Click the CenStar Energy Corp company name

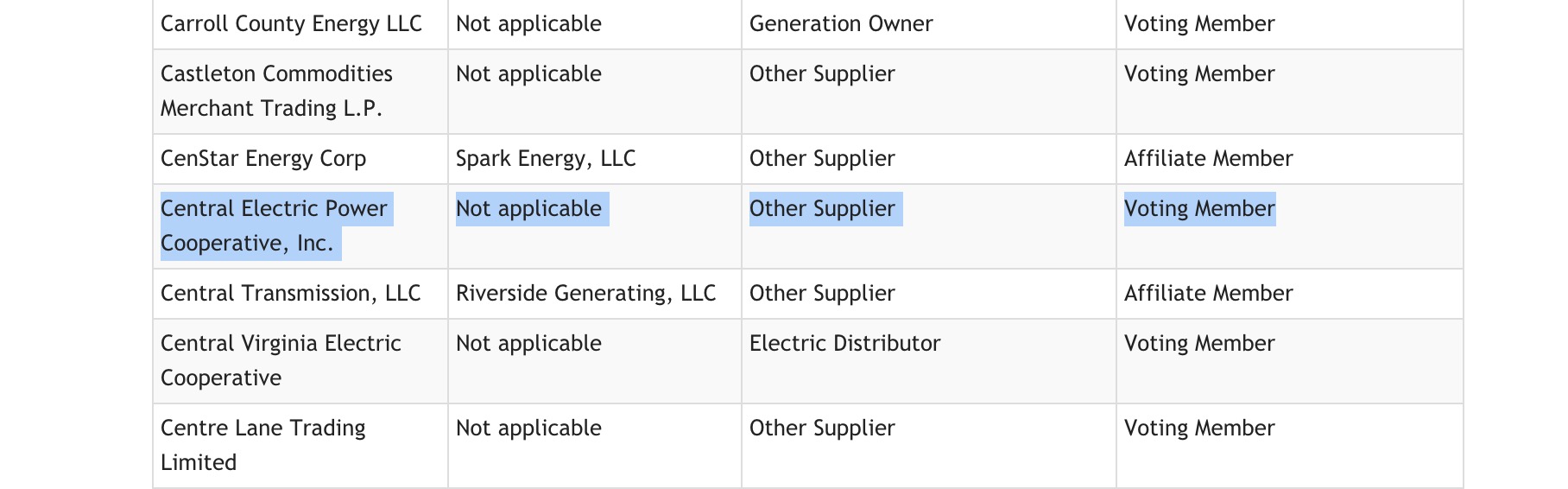pos(263,159)
